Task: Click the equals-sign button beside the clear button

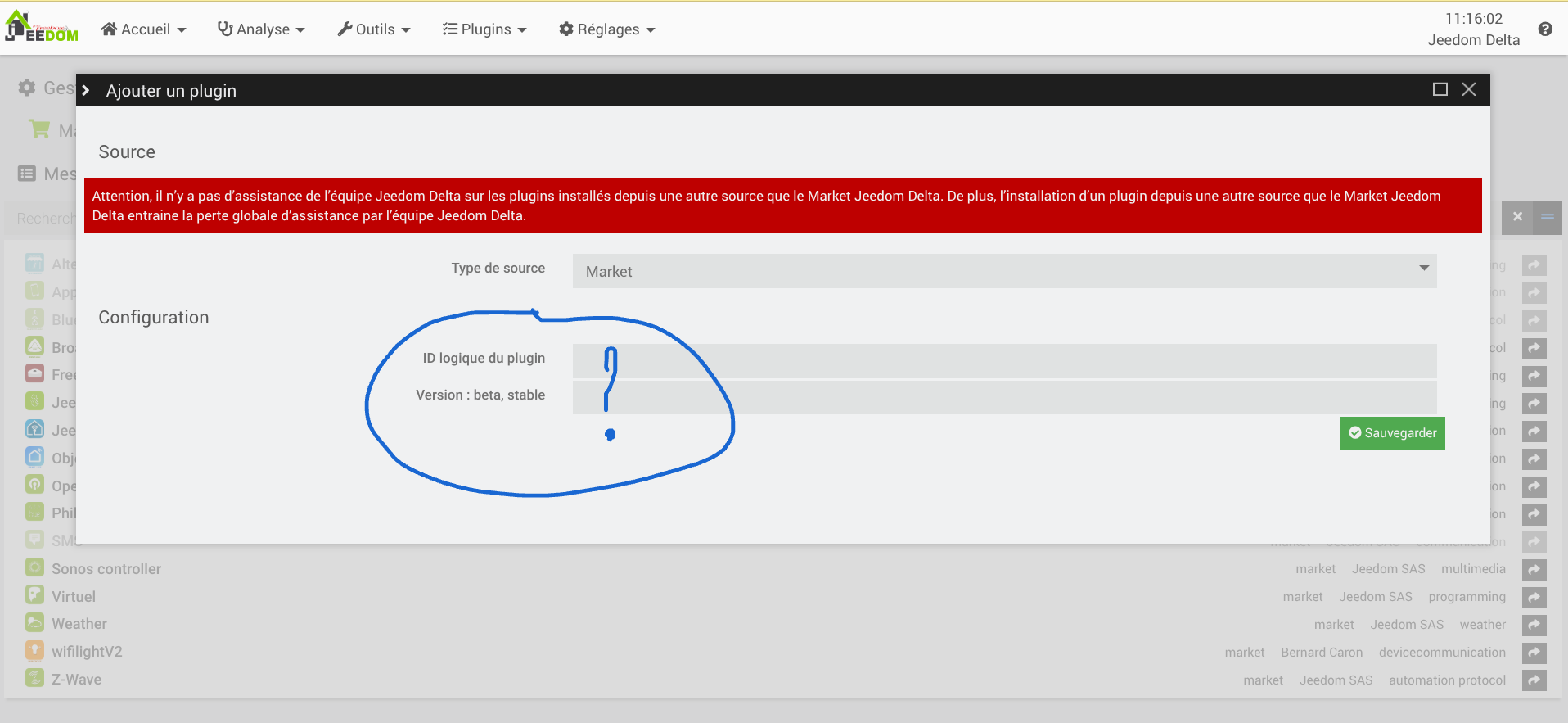Action: pos(1548,217)
